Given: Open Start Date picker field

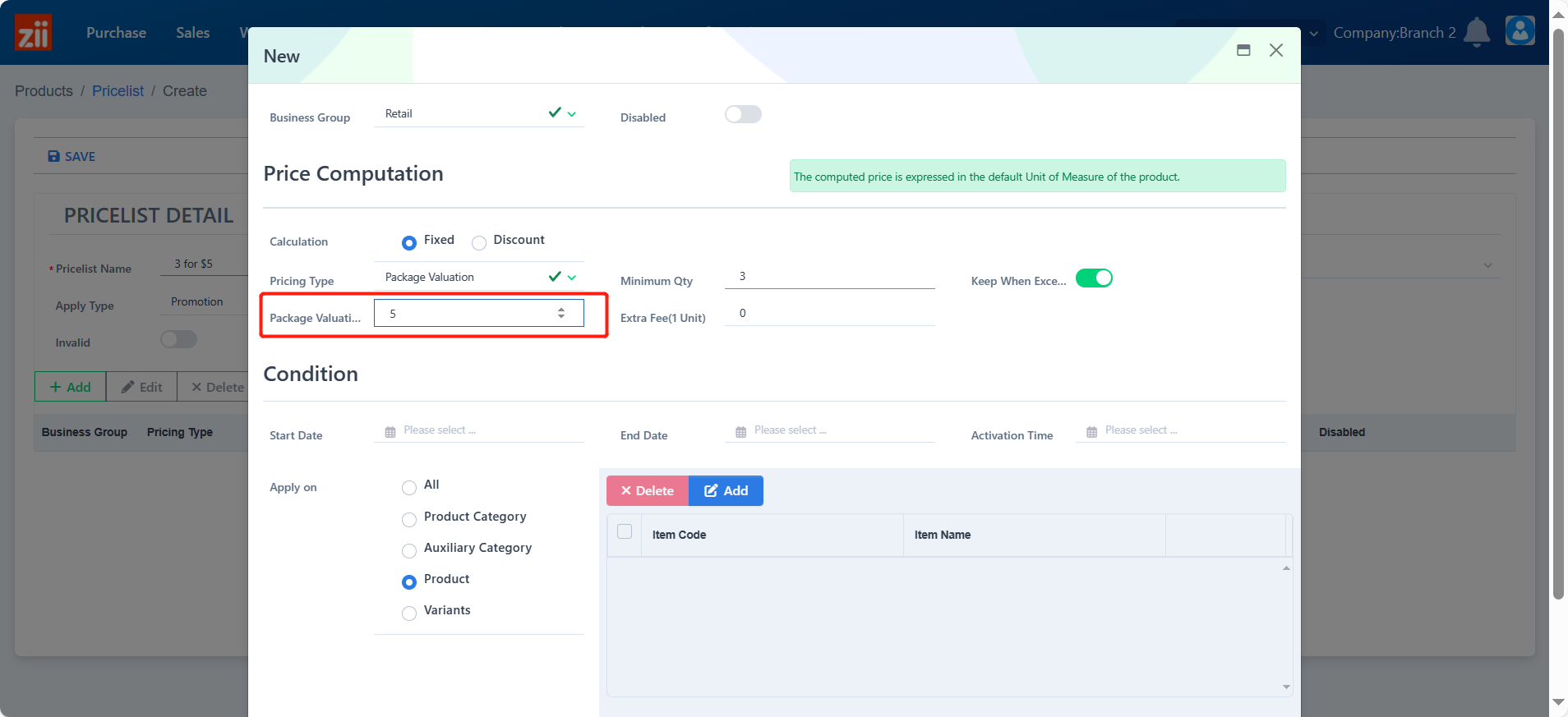Looking at the screenshot, I should click(x=479, y=430).
